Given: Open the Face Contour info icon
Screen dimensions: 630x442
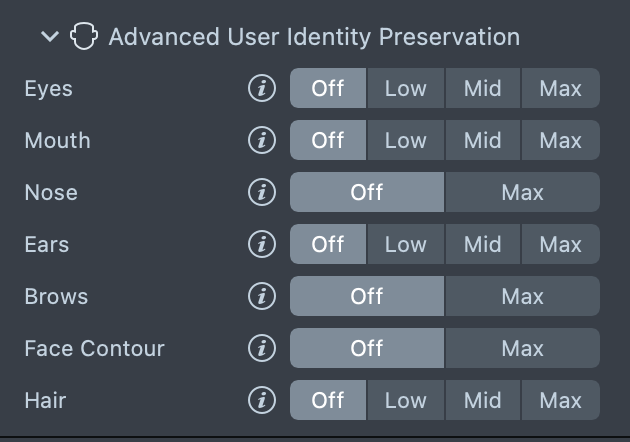Looking at the screenshot, I should point(261,348).
